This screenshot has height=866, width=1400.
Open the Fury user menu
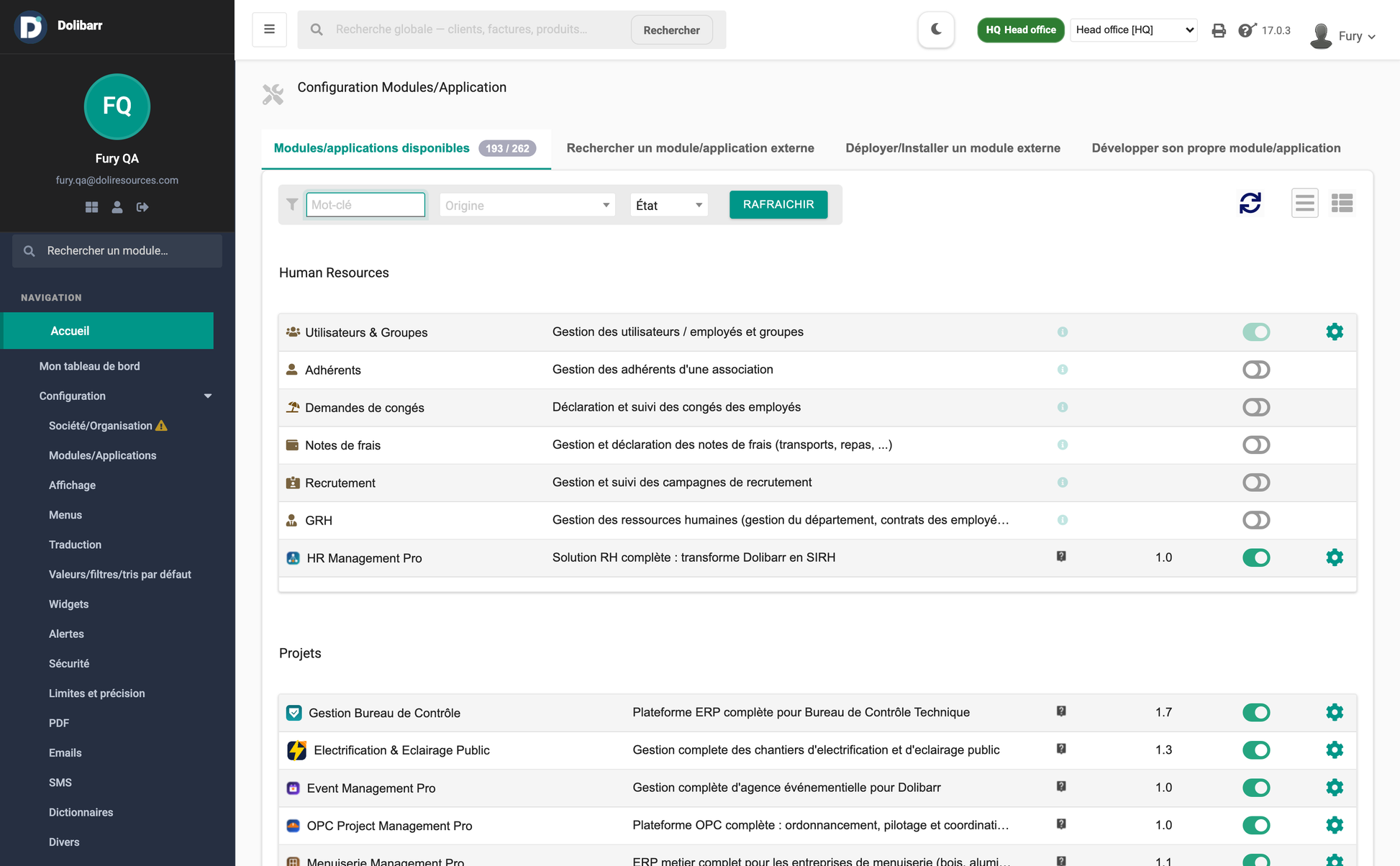(1343, 36)
